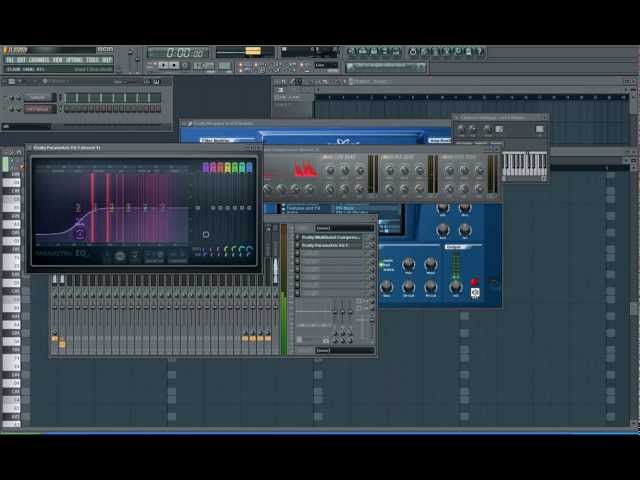Select the orange band 3 token in Parametric EQ
Screen dimensions: 640x480
coord(220,167)
